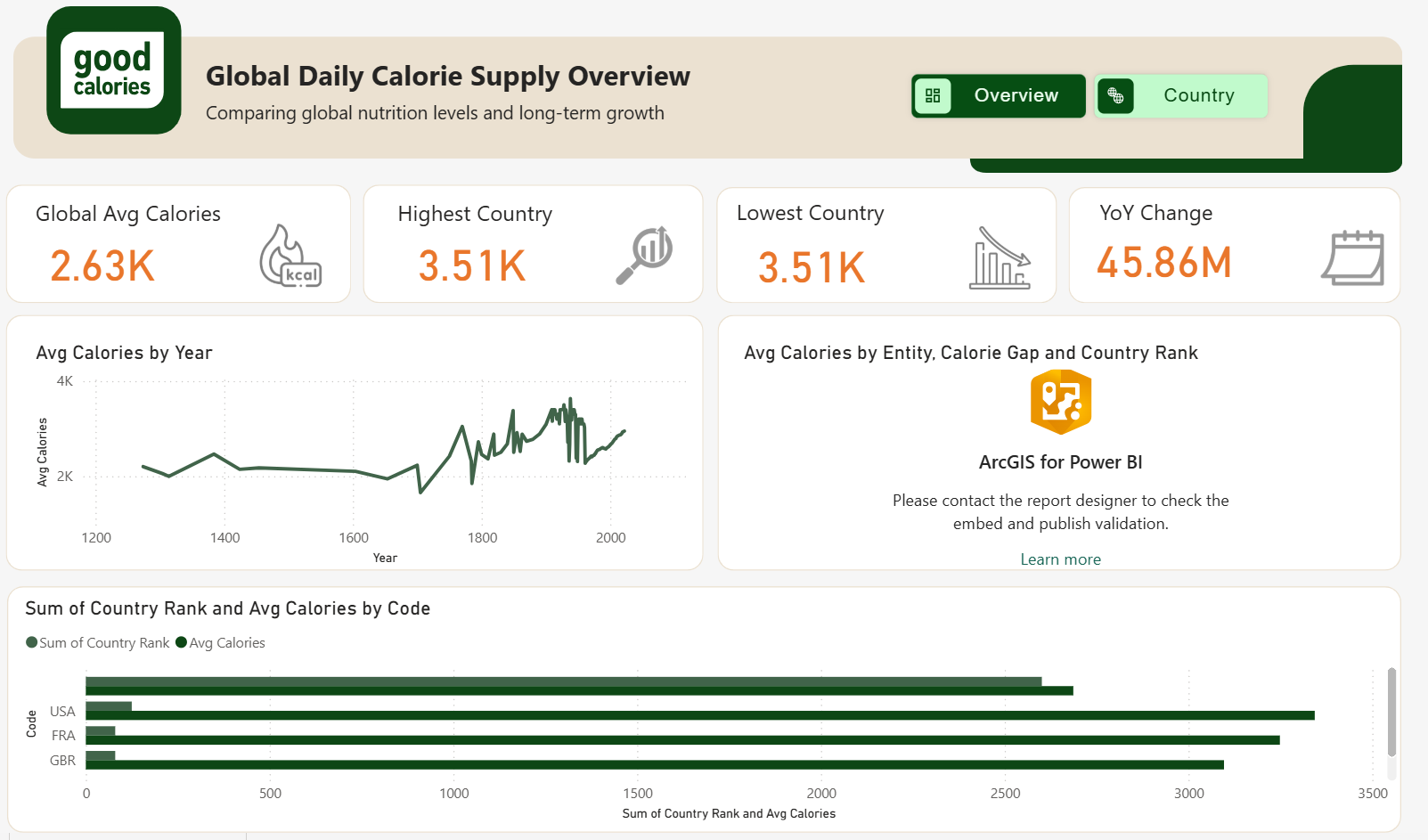Screen dimensions: 1428x840
Task: Click the 1800 year axis label
Action: (482, 537)
